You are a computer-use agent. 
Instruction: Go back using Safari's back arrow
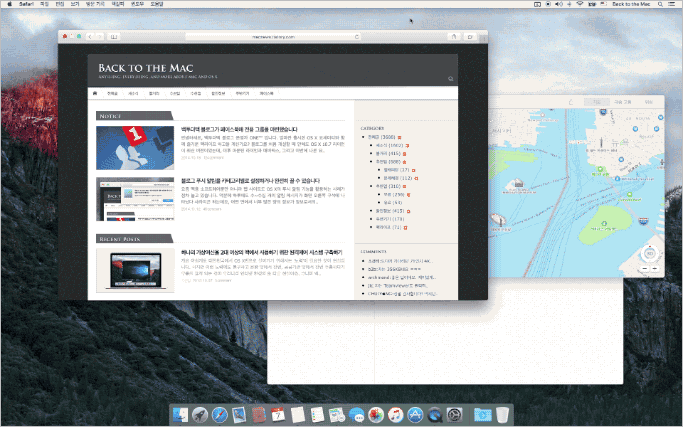click(90, 37)
